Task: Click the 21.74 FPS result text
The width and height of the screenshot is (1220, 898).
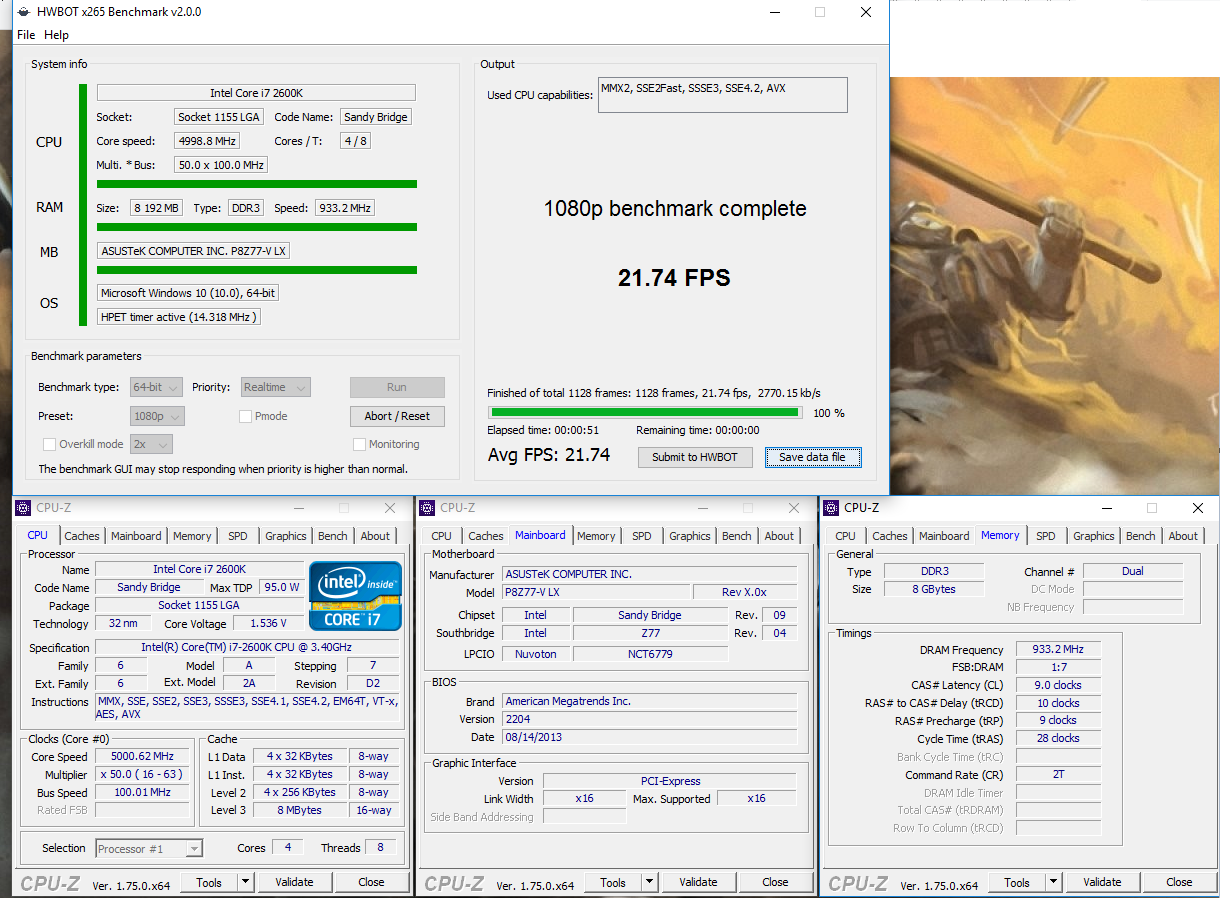Action: pyautogui.click(x=674, y=278)
